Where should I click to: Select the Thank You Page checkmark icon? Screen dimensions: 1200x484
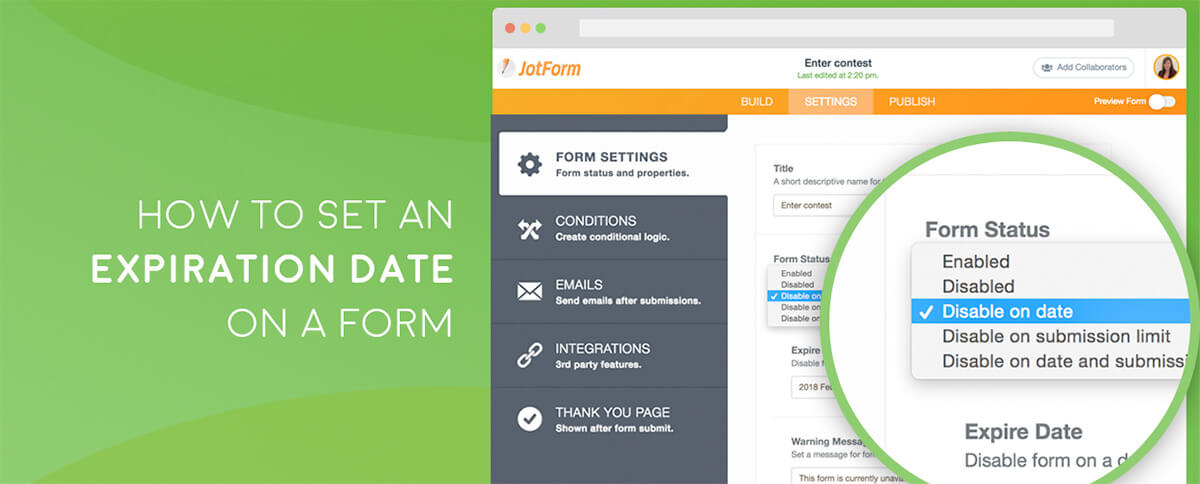click(529, 419)
